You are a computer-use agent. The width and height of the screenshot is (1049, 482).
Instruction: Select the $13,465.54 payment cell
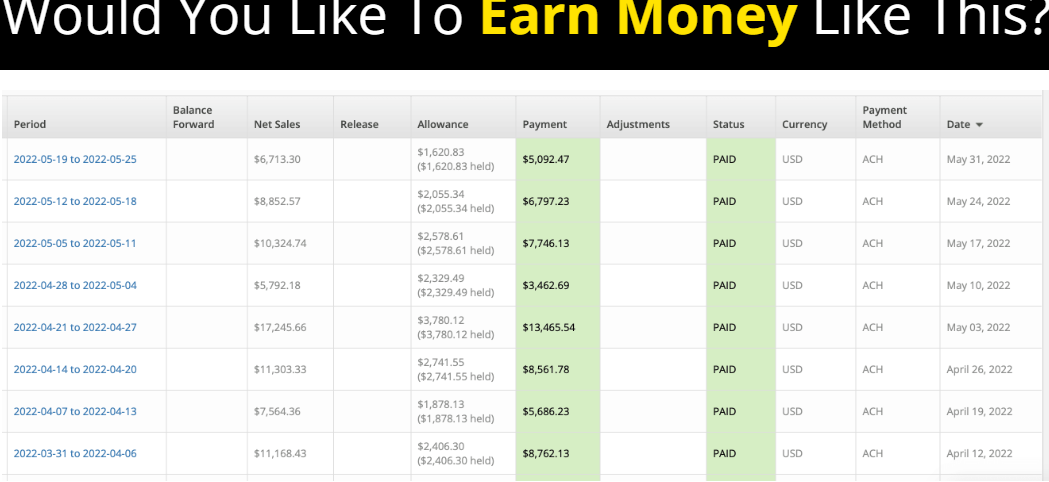click(x=549, y=327)
